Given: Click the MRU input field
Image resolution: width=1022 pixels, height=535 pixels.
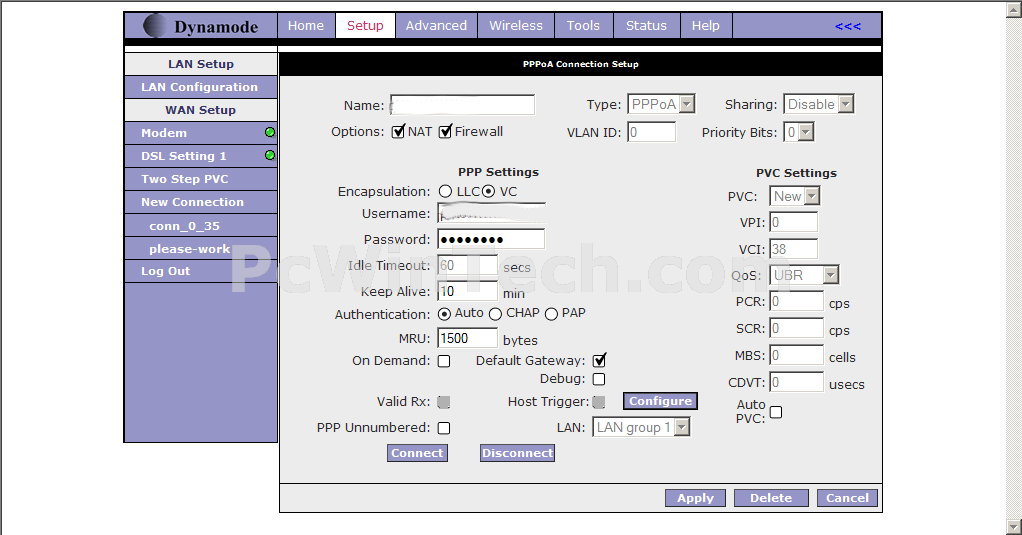Looking at the screenshot, I should pyautogui.click(x=467, y=338).
